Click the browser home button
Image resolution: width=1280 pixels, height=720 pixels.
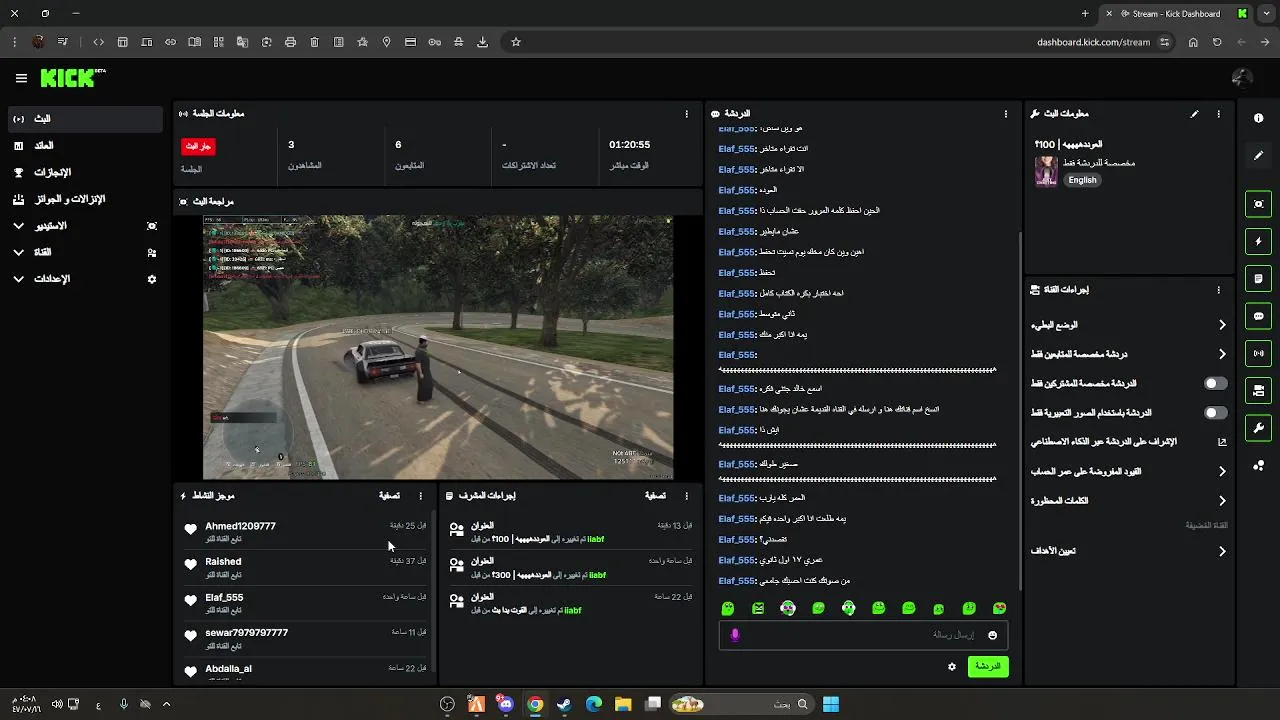[x=1193, y=42]
